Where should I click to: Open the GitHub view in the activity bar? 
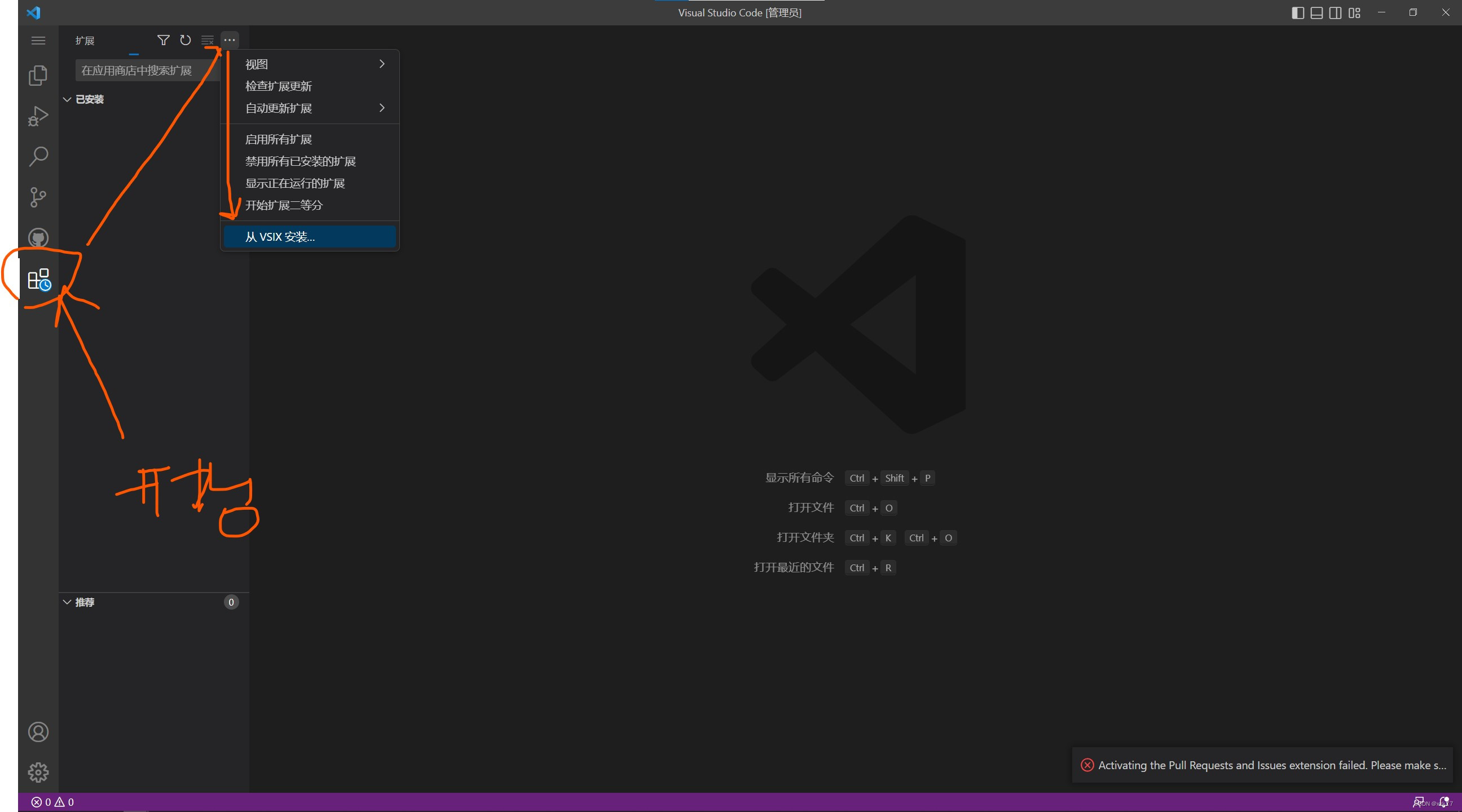tap(38, 238)
